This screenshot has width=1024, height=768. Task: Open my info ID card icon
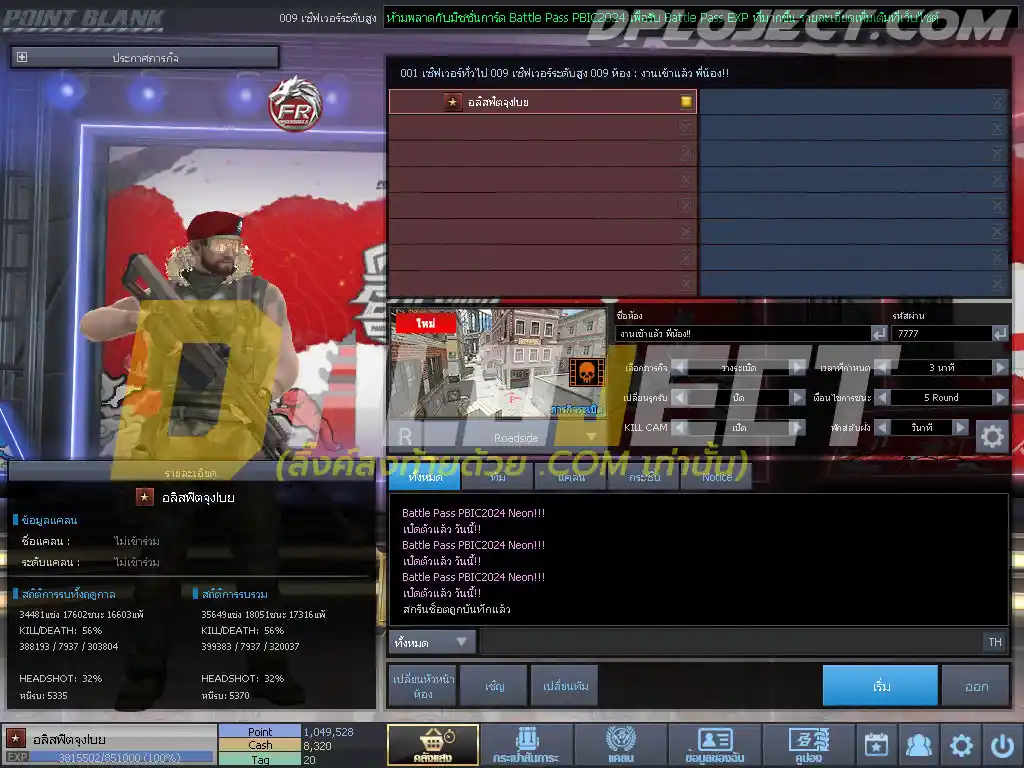pyautogui.click(x=714, y=744)
